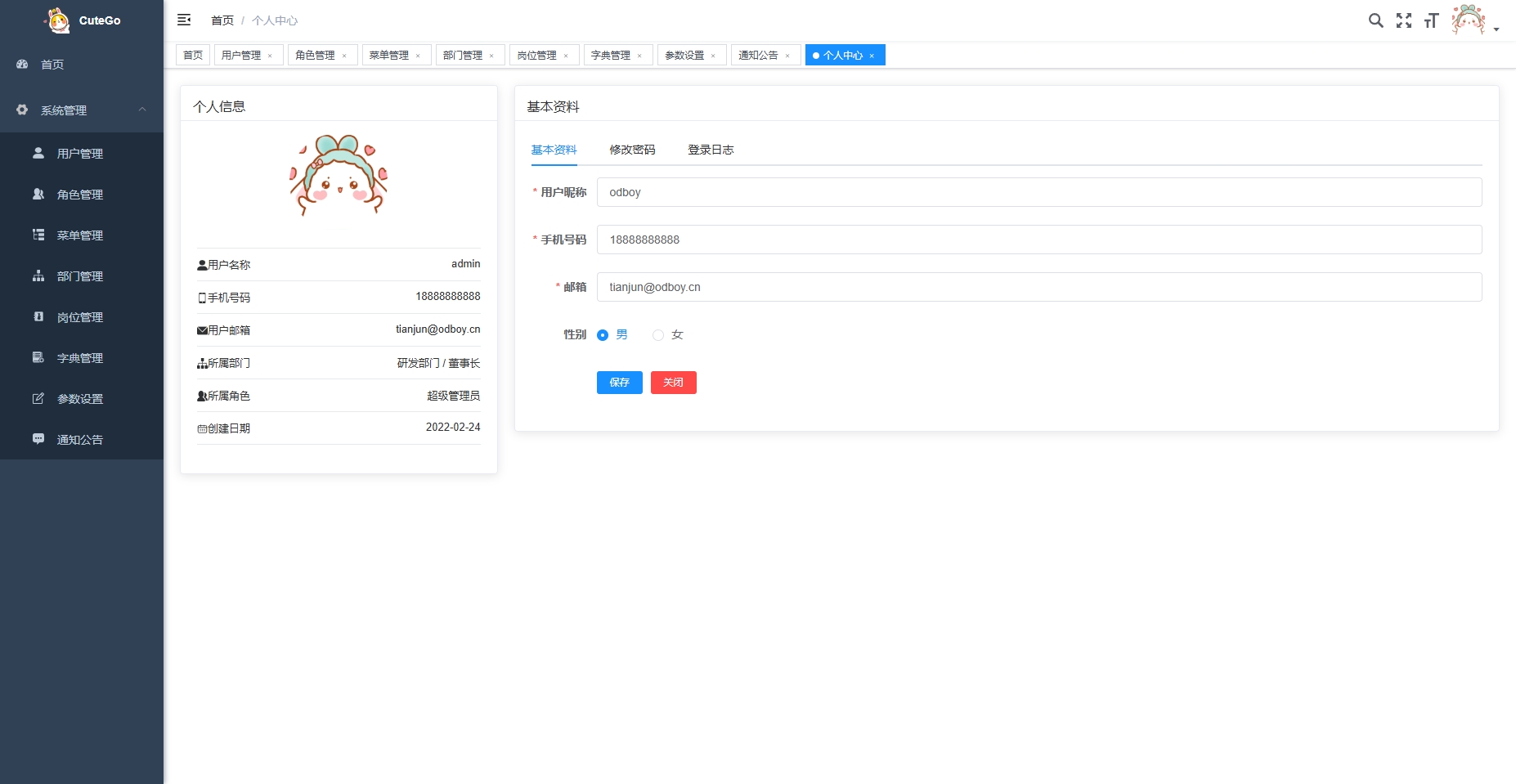Viewport: 1516px width, 784px height.
Task: Click the blue 保存 button
Action: [x=620, y=383]
